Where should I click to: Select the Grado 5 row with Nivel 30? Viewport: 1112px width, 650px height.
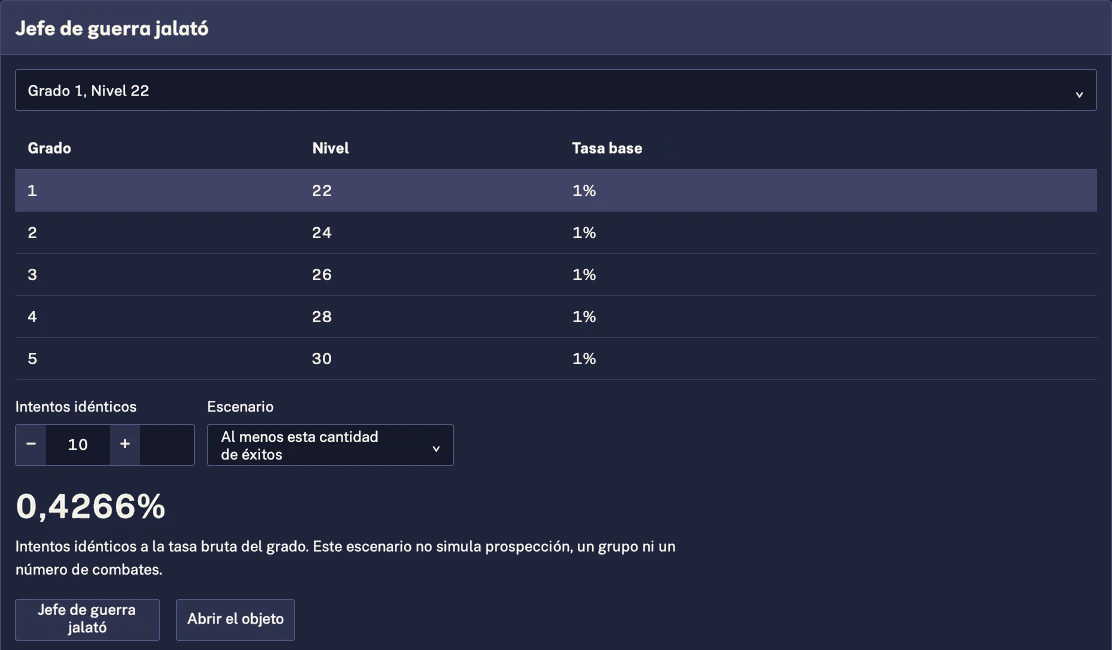click(x=555, y=359)
